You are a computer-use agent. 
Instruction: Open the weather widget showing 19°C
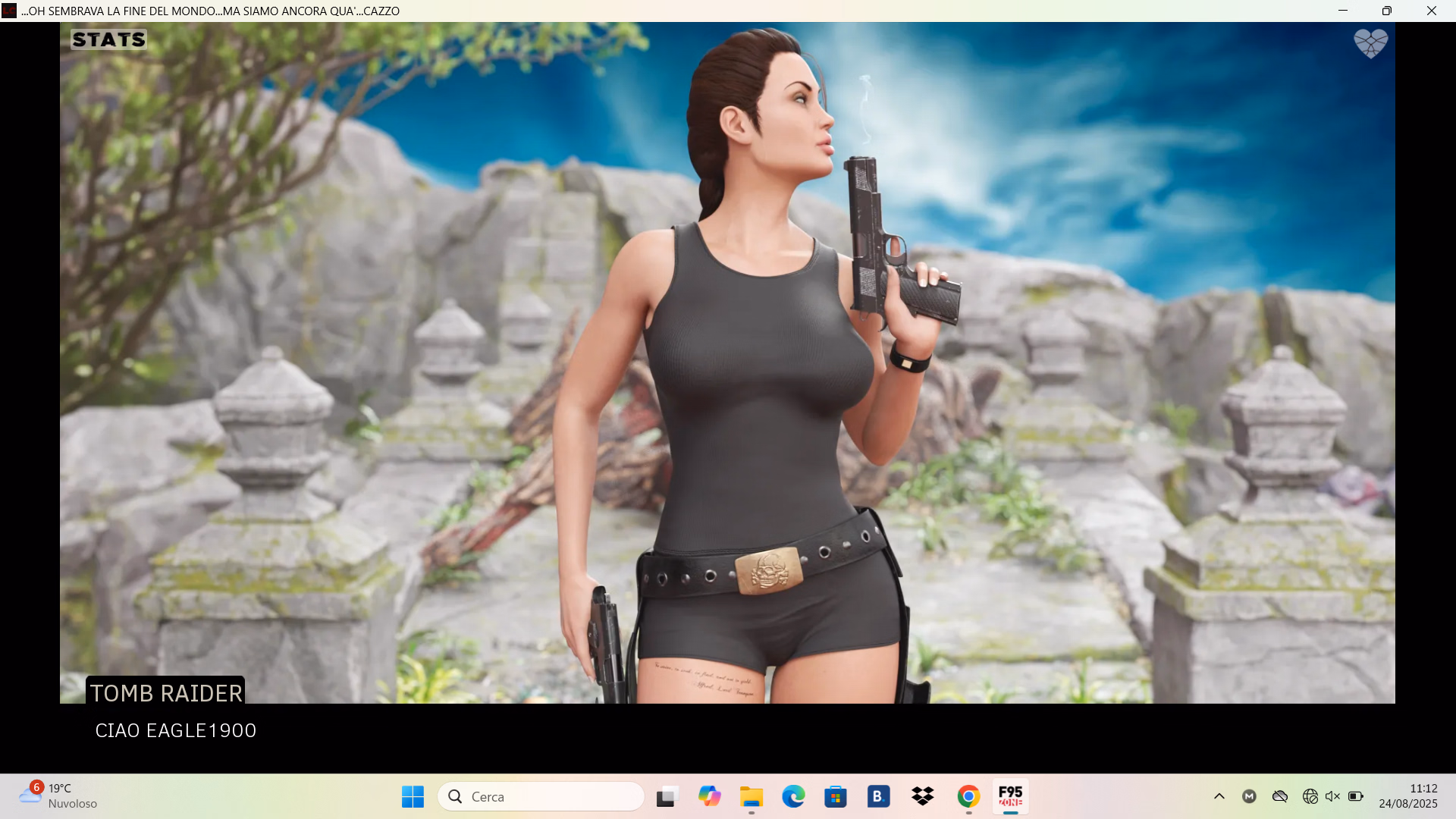(59, 796)
